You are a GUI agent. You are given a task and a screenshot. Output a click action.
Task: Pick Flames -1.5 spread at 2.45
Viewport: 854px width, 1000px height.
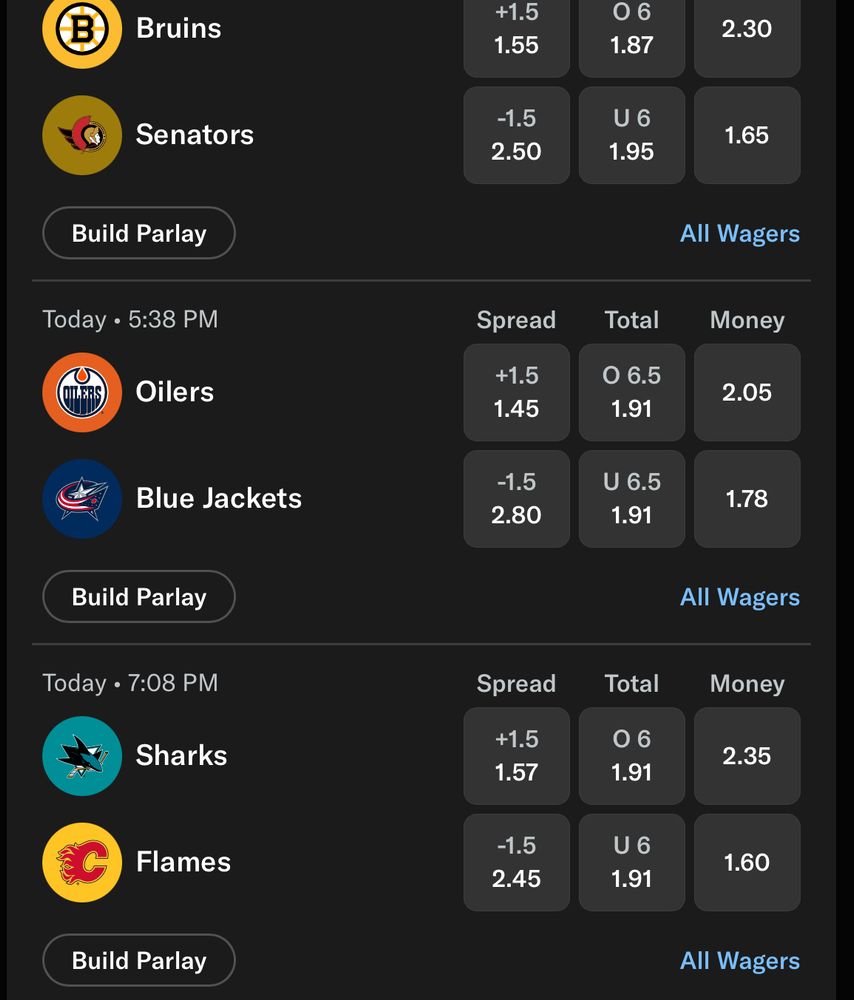(x=516, y=862)
